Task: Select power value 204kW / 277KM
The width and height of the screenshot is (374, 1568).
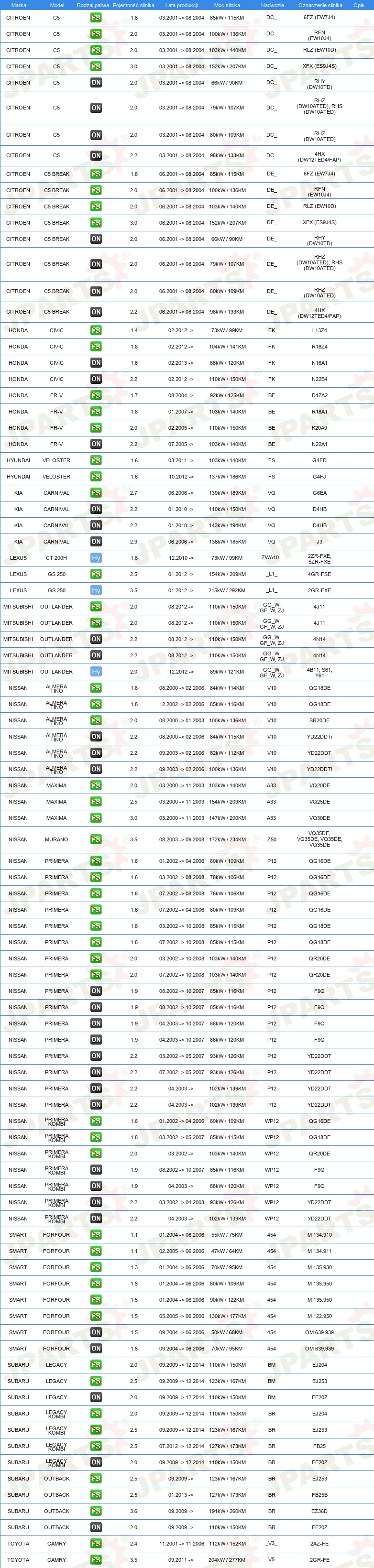Action: click(x=227, y=1560)
